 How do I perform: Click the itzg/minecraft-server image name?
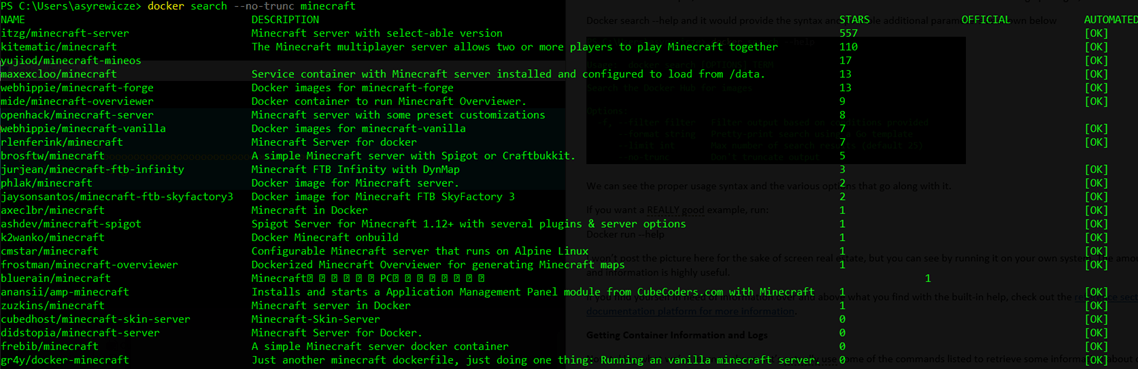[x=65, y=33]
